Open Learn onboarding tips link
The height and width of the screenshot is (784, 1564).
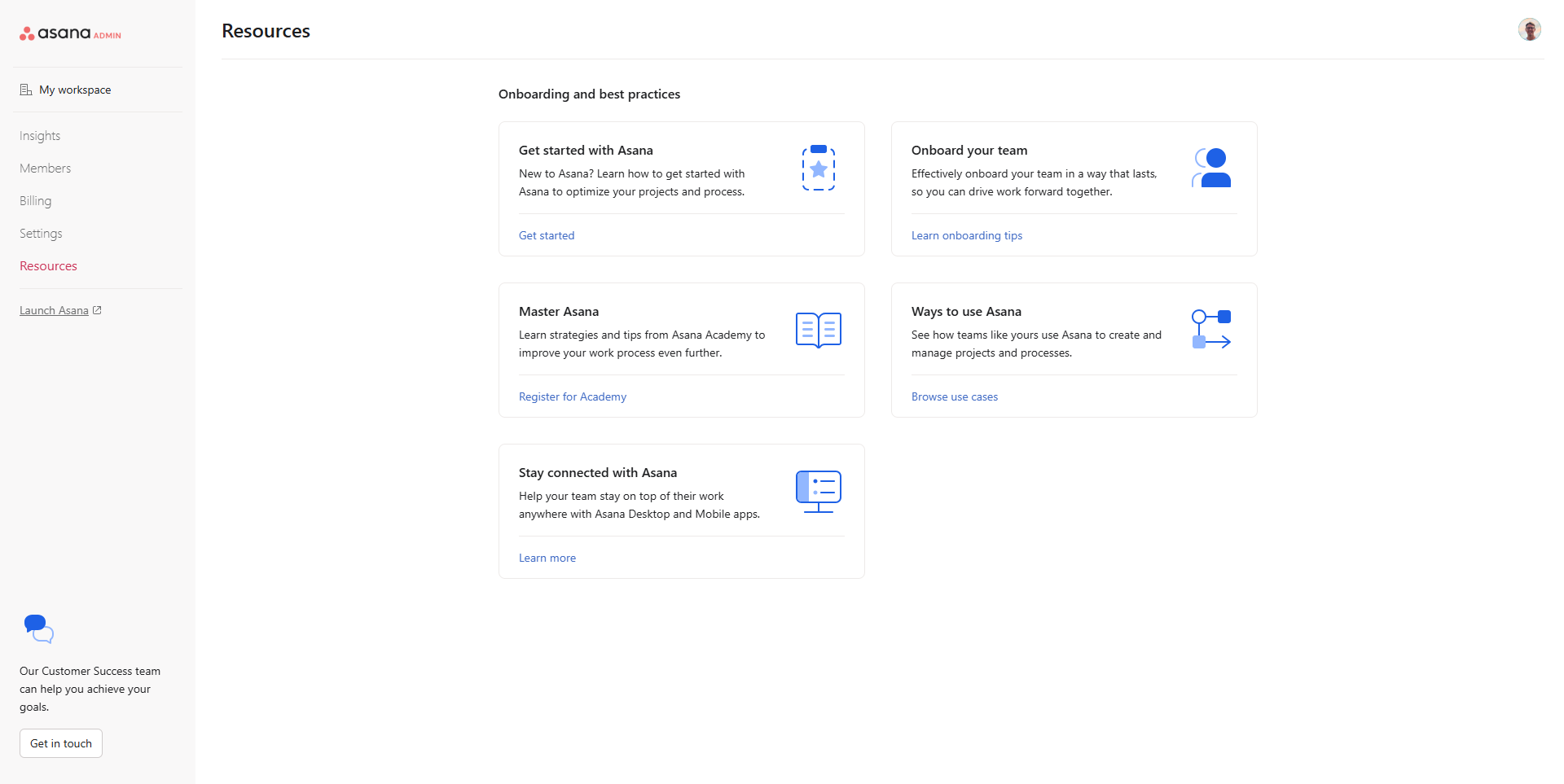pos(967,235)
